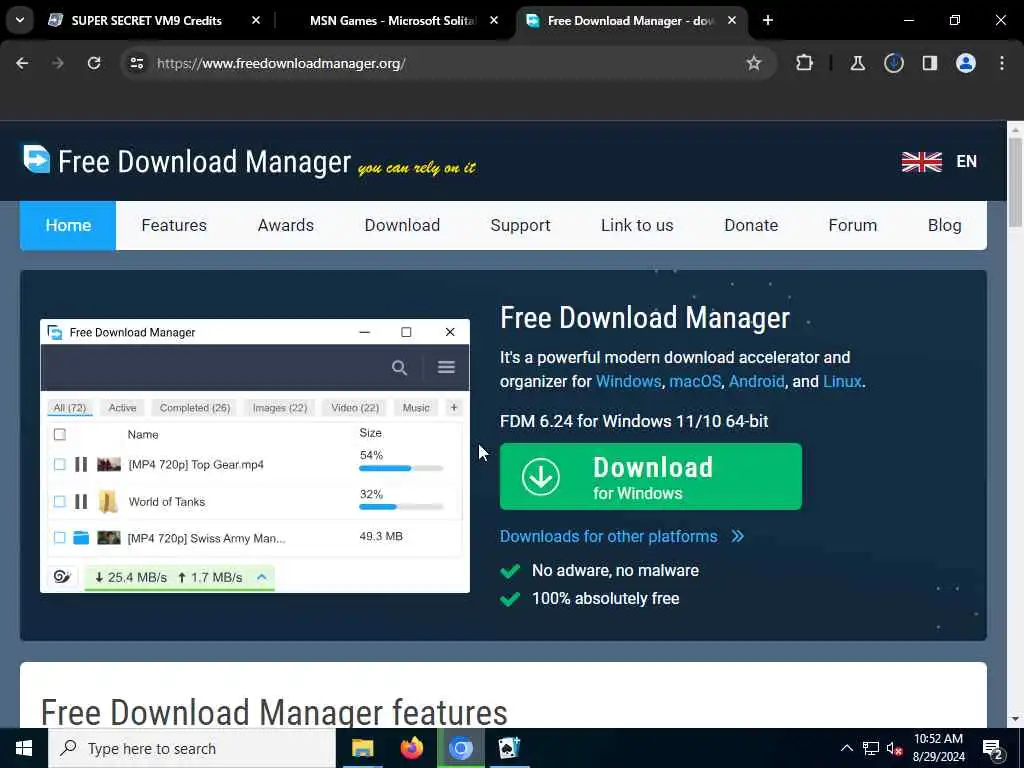Select the All (72) filter tab
This screenshot has width=1024, height=768.
click(x=70, y=408)
